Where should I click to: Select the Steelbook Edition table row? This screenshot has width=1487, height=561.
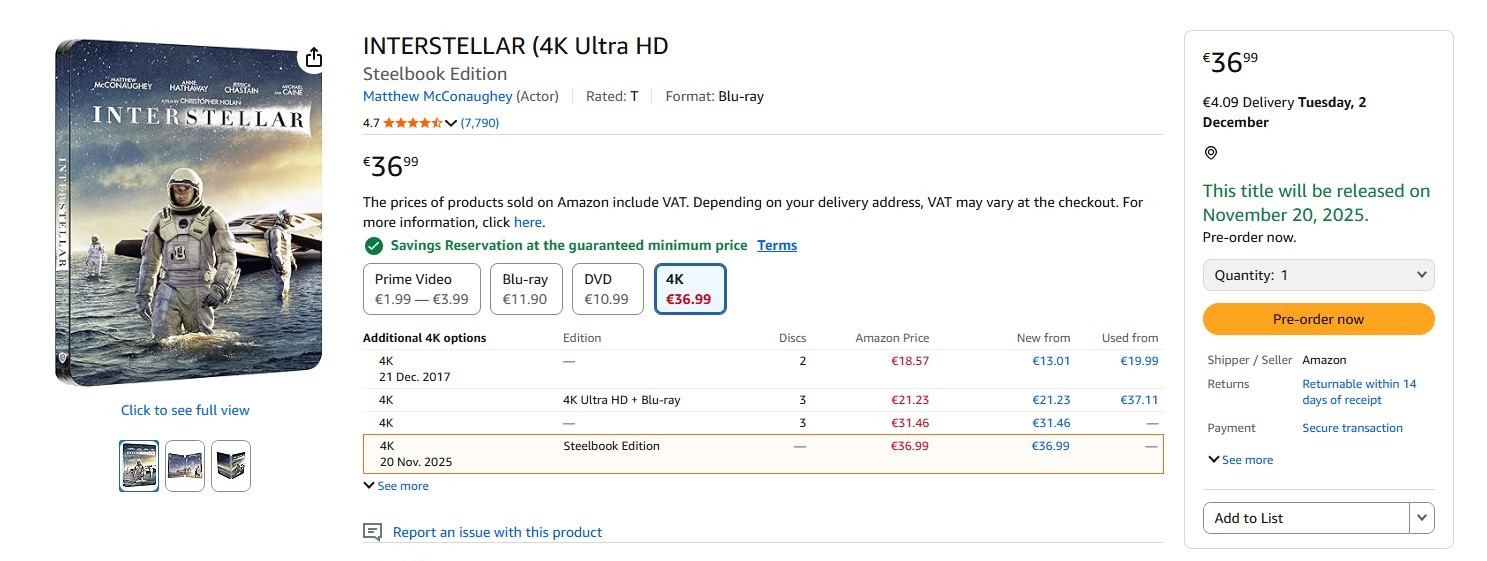(x=762, y=454)
